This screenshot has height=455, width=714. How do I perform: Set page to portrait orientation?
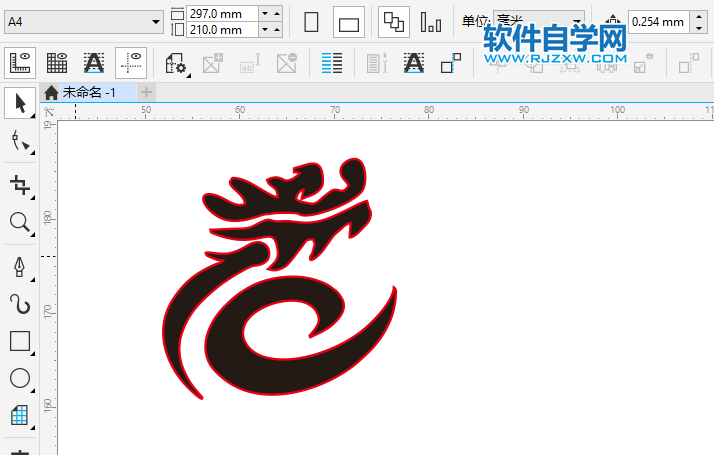pyautogui.click(x=311, y=22)
